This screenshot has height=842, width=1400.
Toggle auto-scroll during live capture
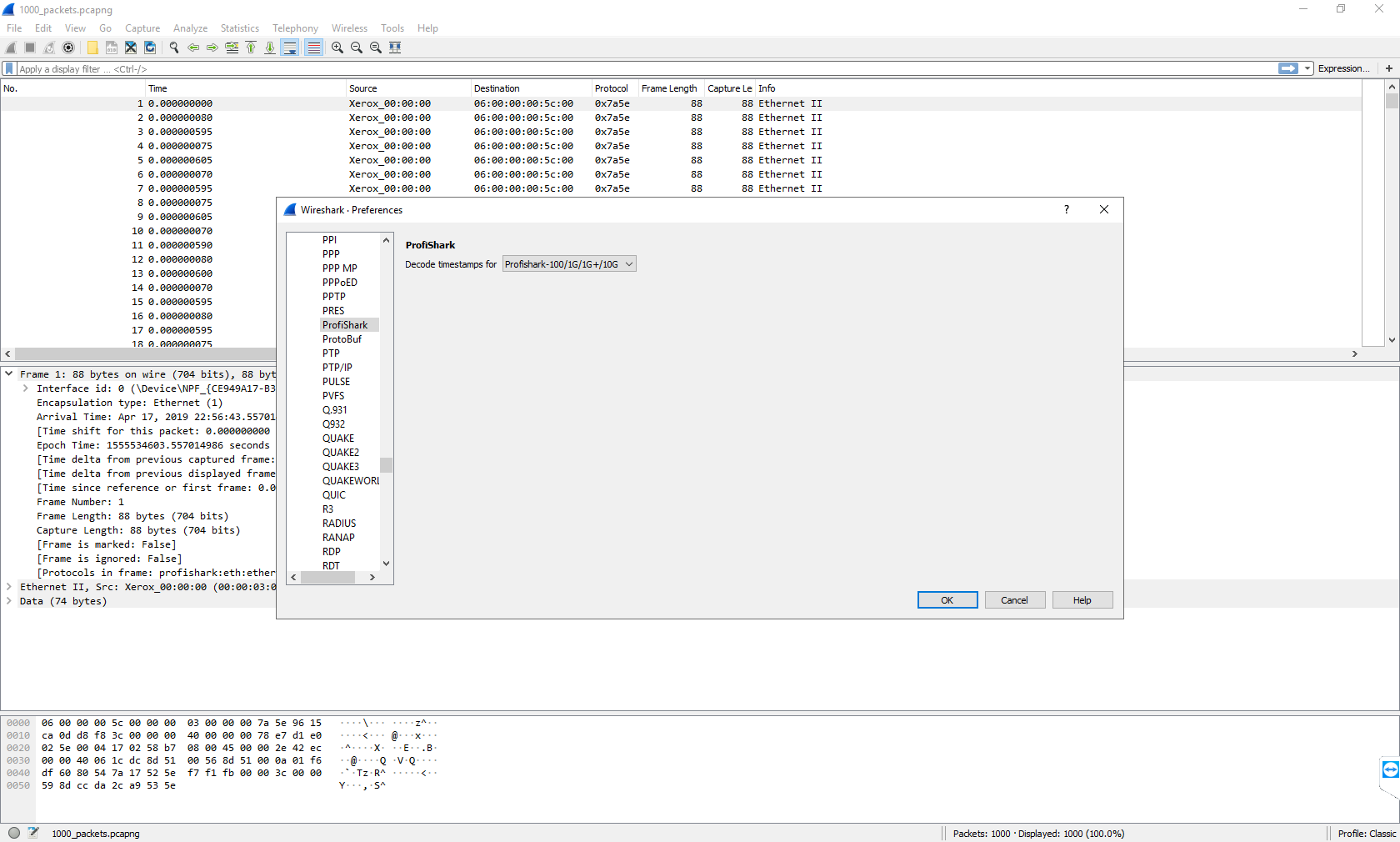(290, 48)
